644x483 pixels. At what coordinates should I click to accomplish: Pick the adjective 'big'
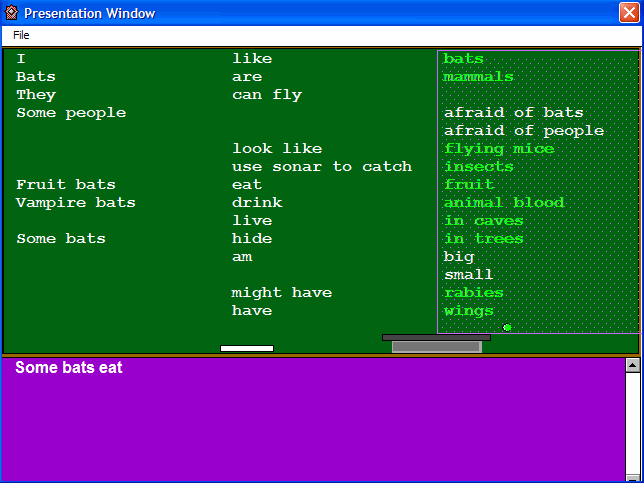(459, 257)
